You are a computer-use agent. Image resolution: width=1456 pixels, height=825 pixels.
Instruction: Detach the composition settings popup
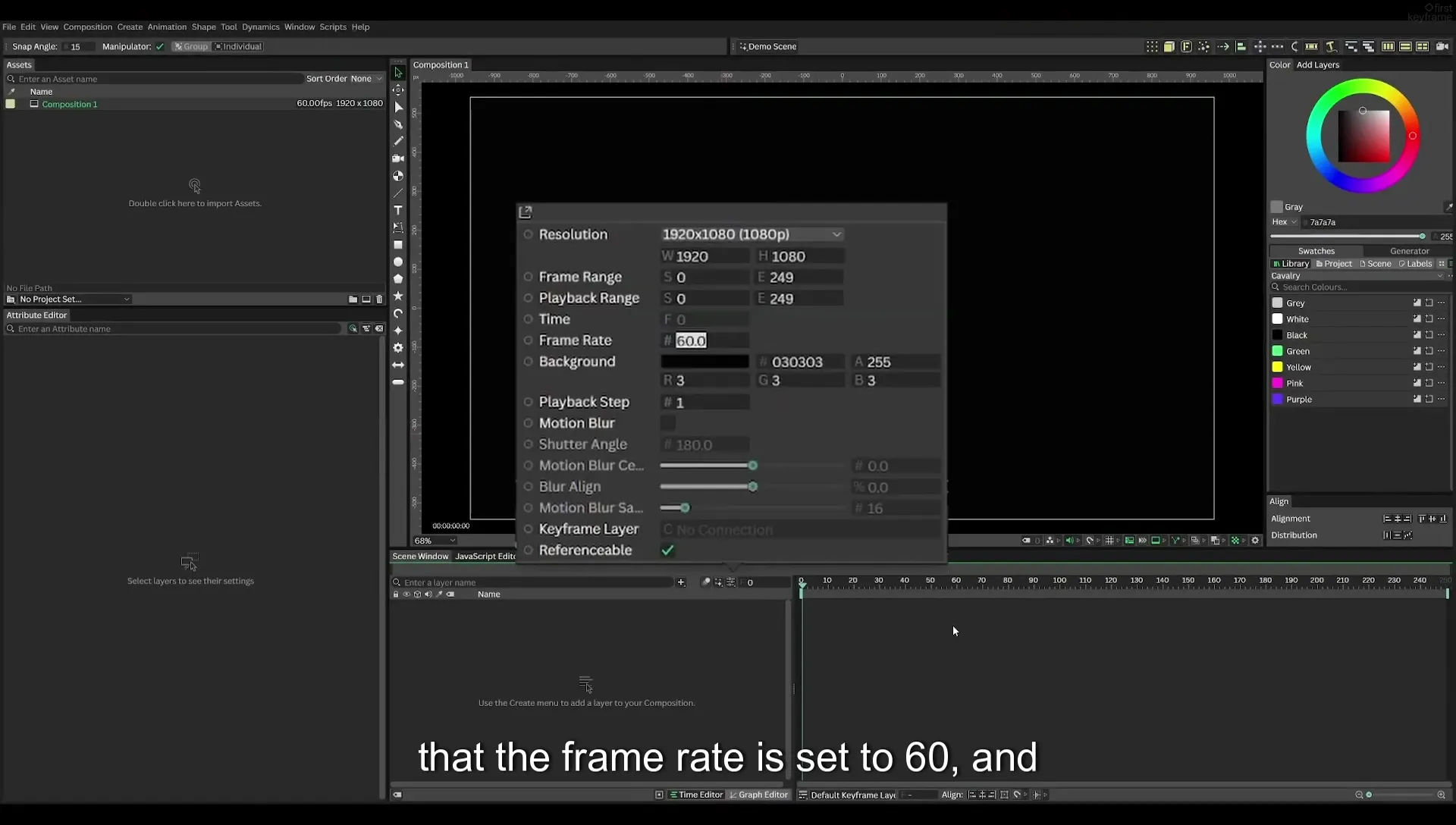526,212
